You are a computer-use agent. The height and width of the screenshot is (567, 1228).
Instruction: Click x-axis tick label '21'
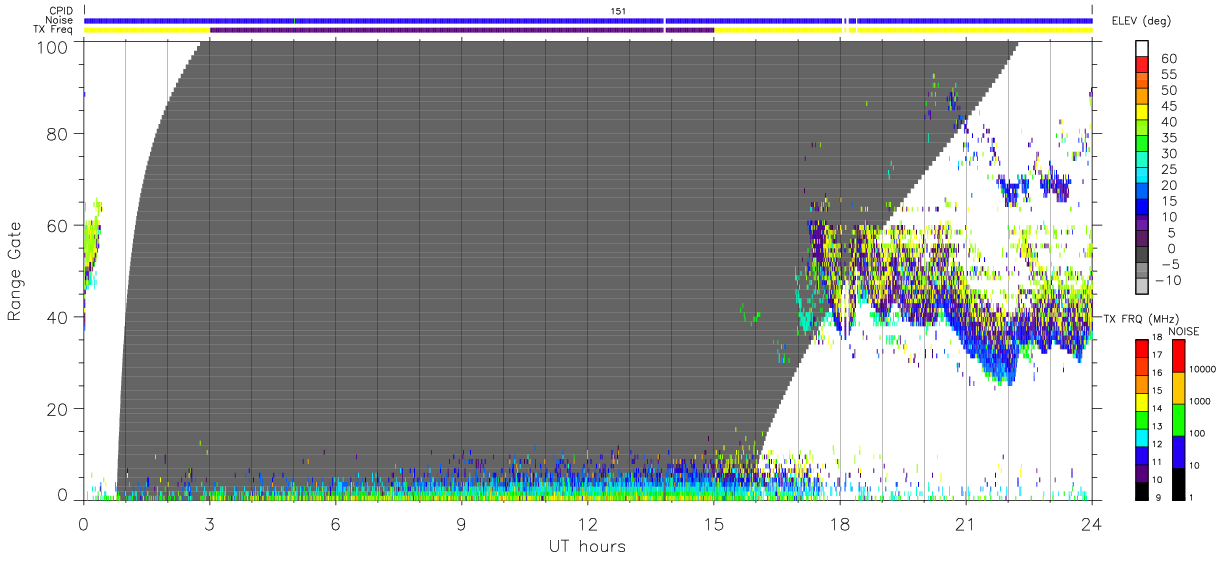tap(966, 523)
